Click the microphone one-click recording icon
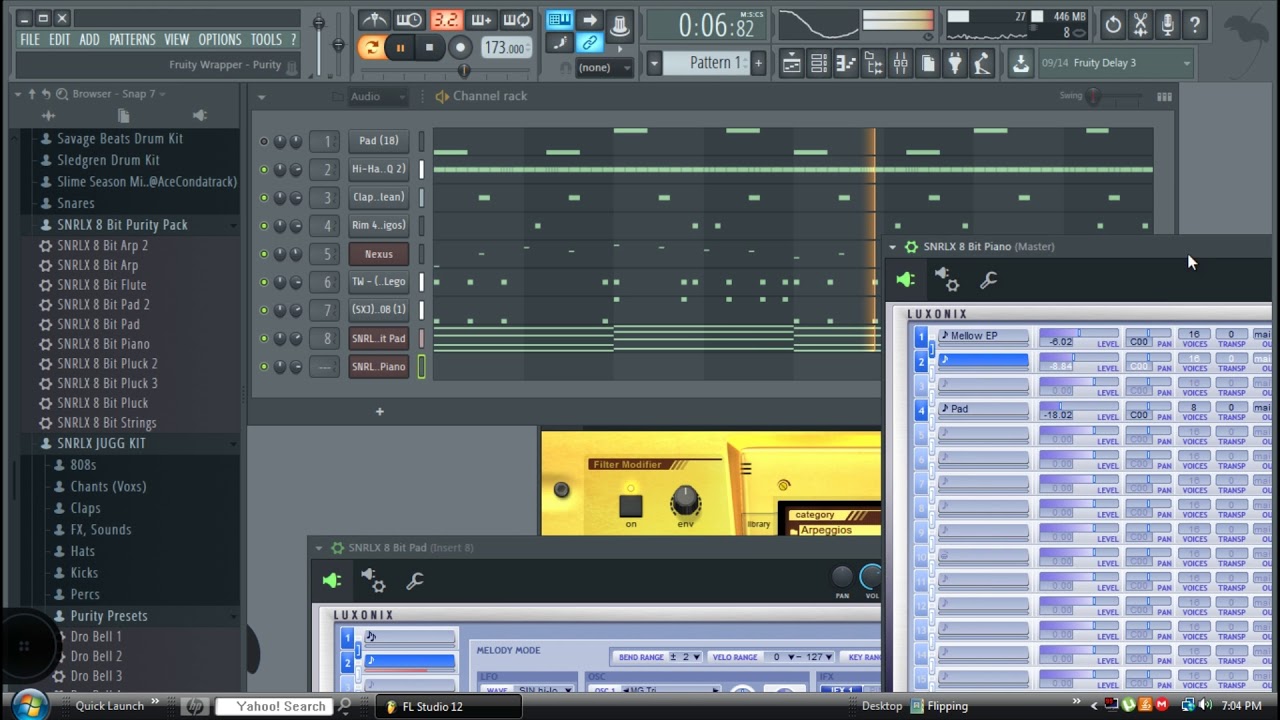Screen dimensions: 1280x720 [1167, 25]
